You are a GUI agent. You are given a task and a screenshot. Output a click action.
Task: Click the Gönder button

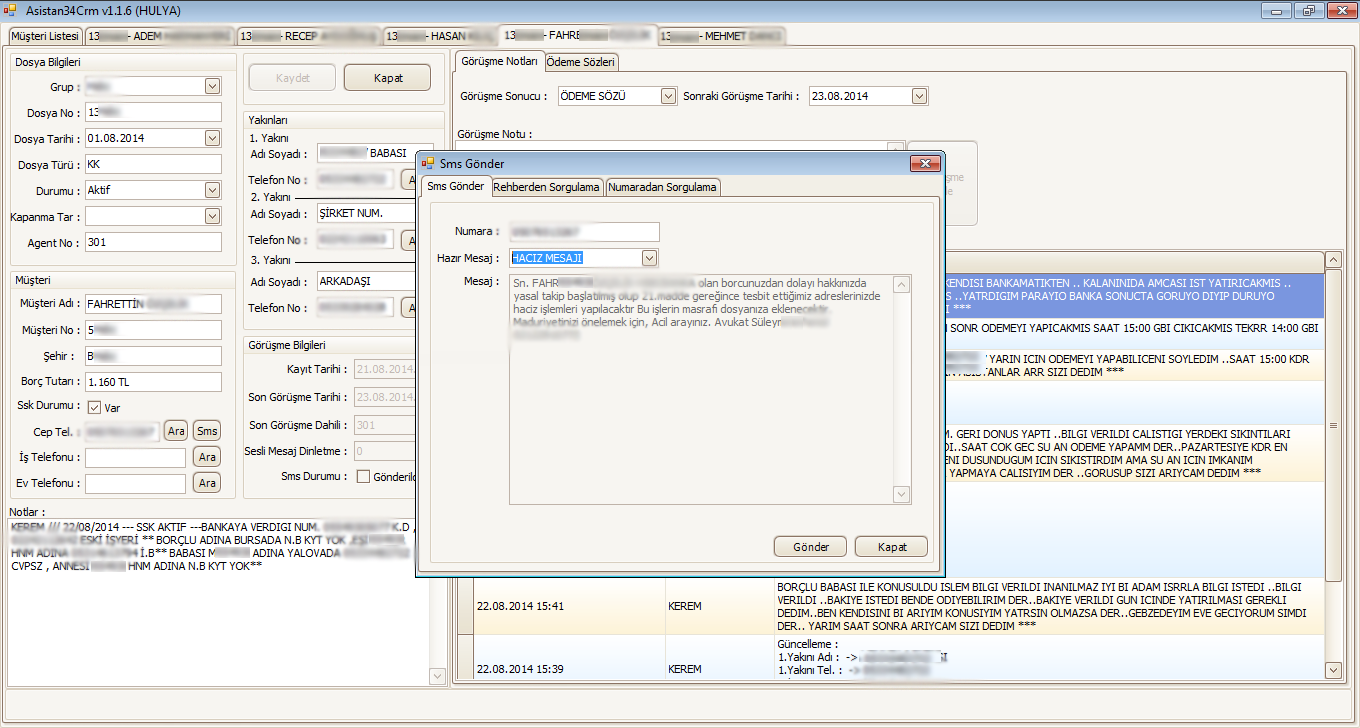tap(811, 547)
